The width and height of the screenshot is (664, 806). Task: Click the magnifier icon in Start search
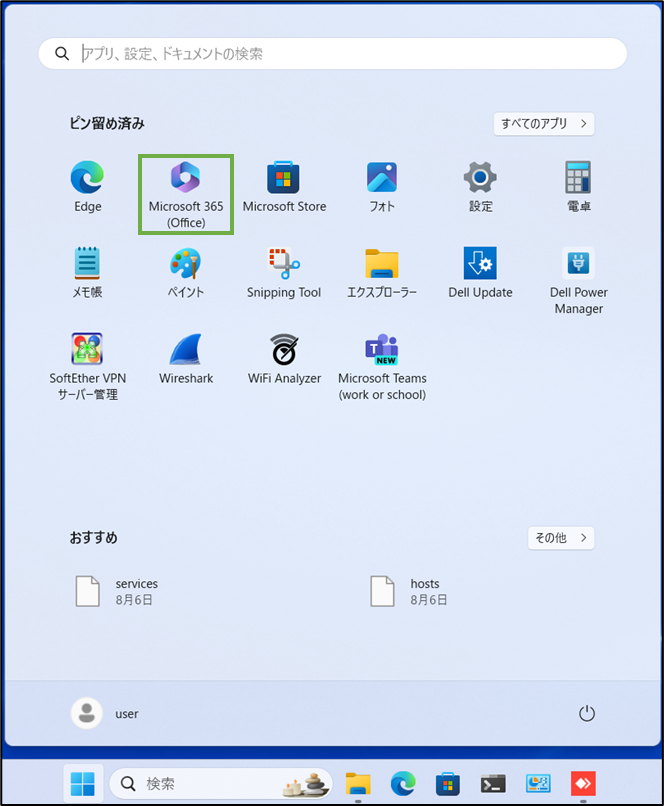click(x=62, y=53)
